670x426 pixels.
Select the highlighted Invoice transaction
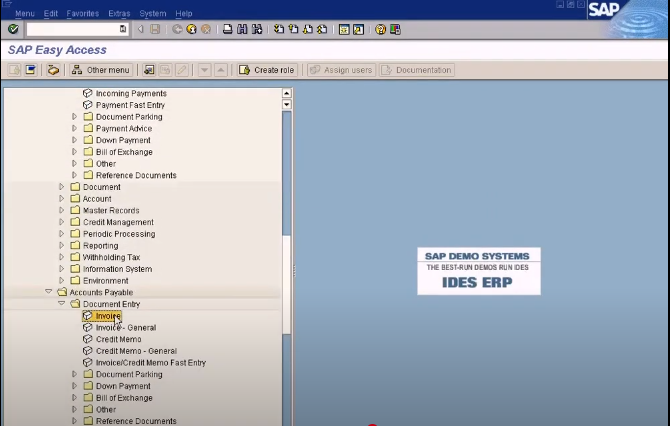[103, 316]
